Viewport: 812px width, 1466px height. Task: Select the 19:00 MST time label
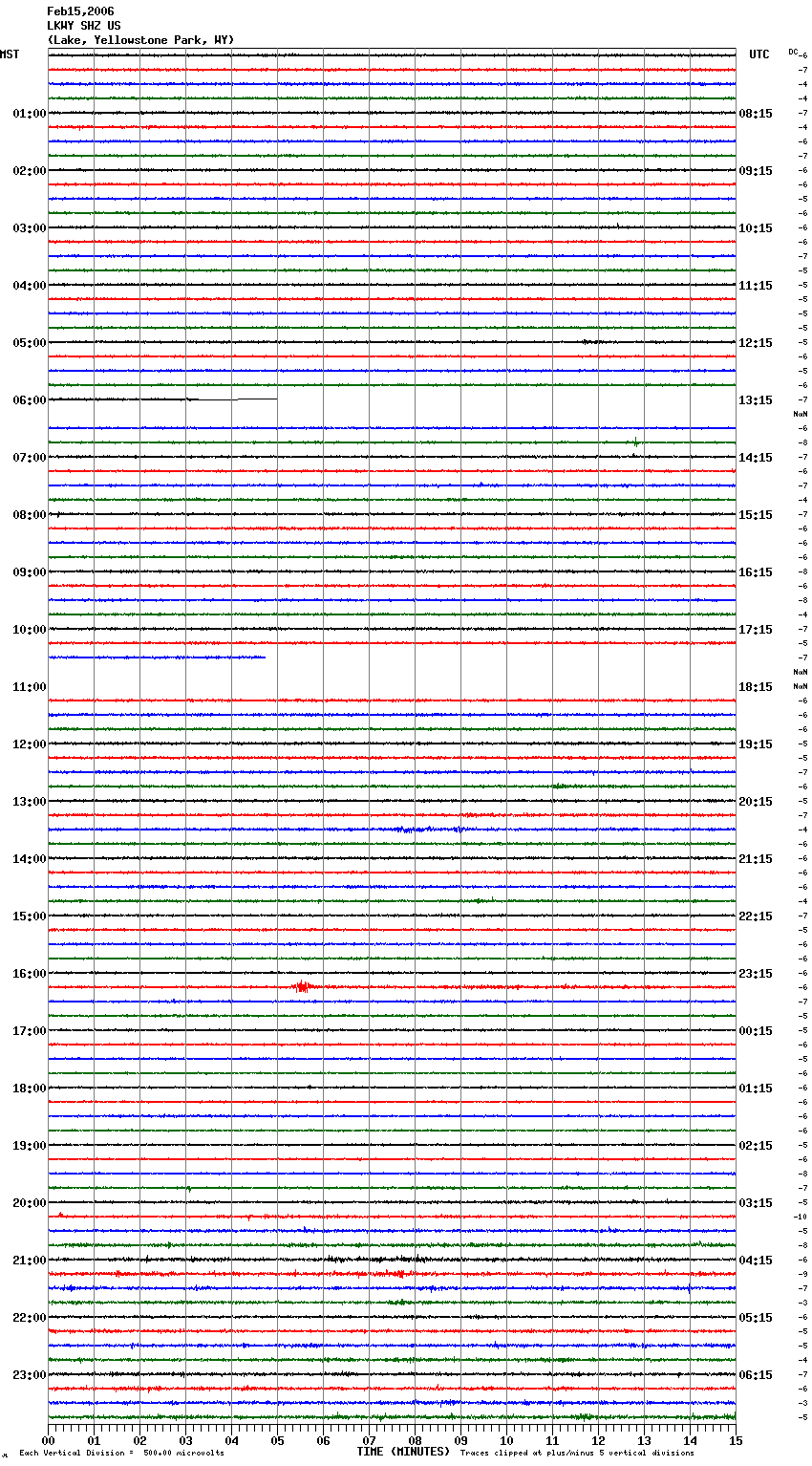click(x=30, y=1146)
